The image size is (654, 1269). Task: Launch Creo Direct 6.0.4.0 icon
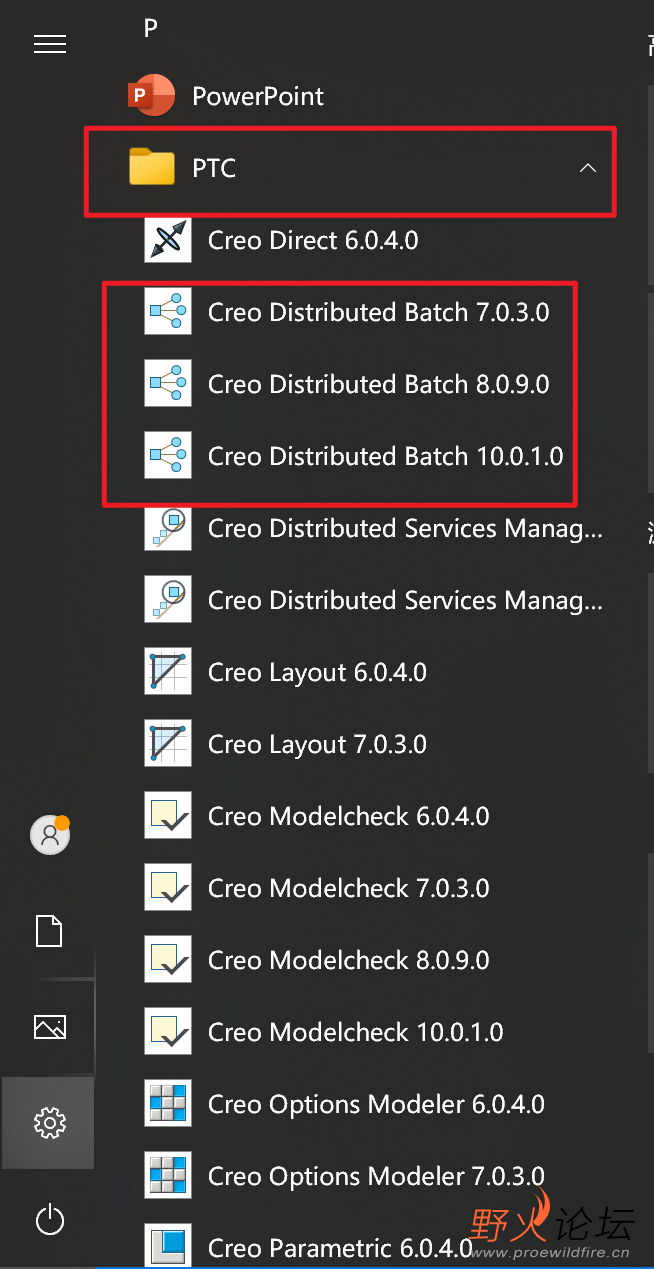point(168,240)
